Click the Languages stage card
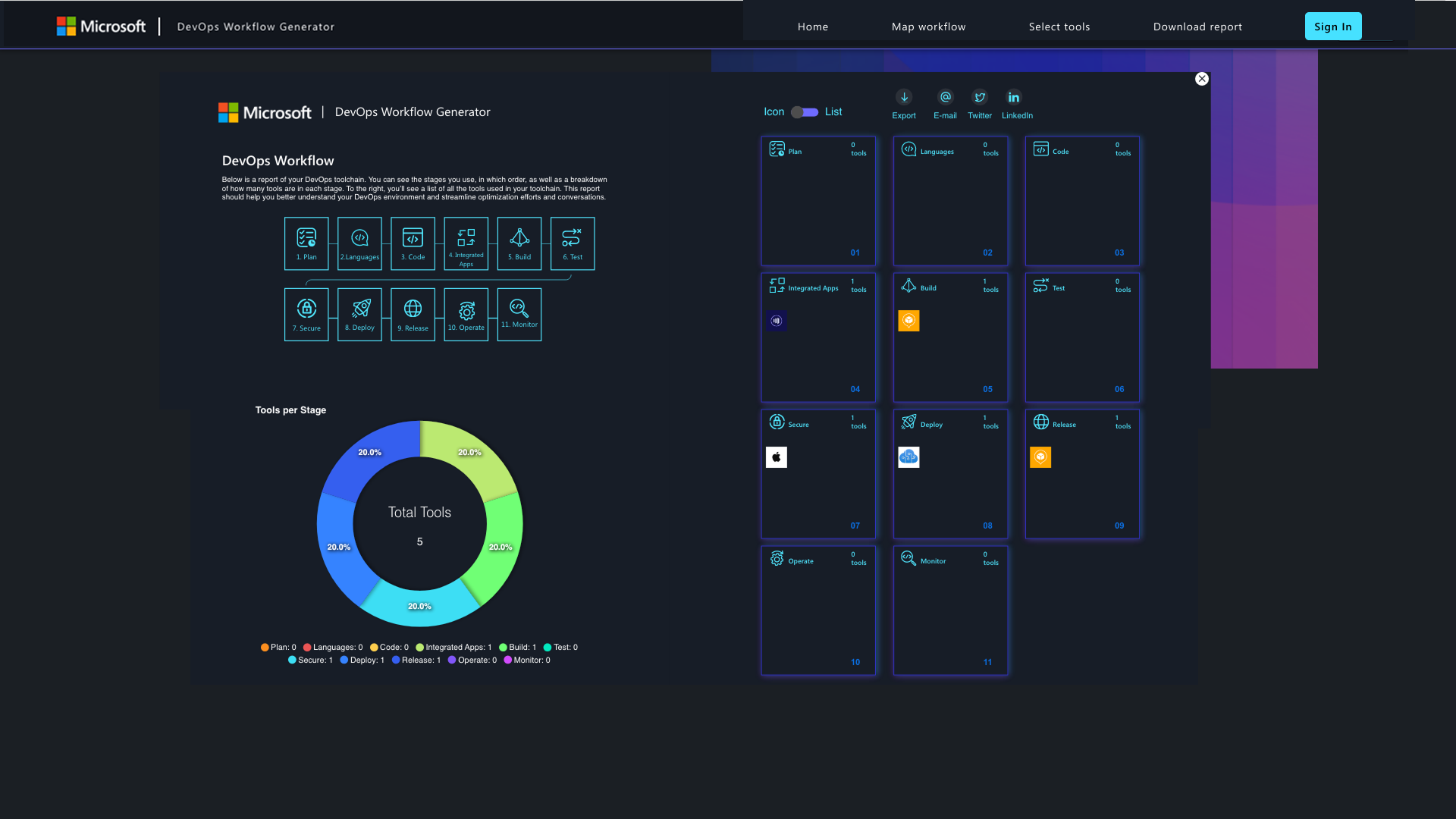Viewport: 1456px width, 819px height. [x=950, y=201]
